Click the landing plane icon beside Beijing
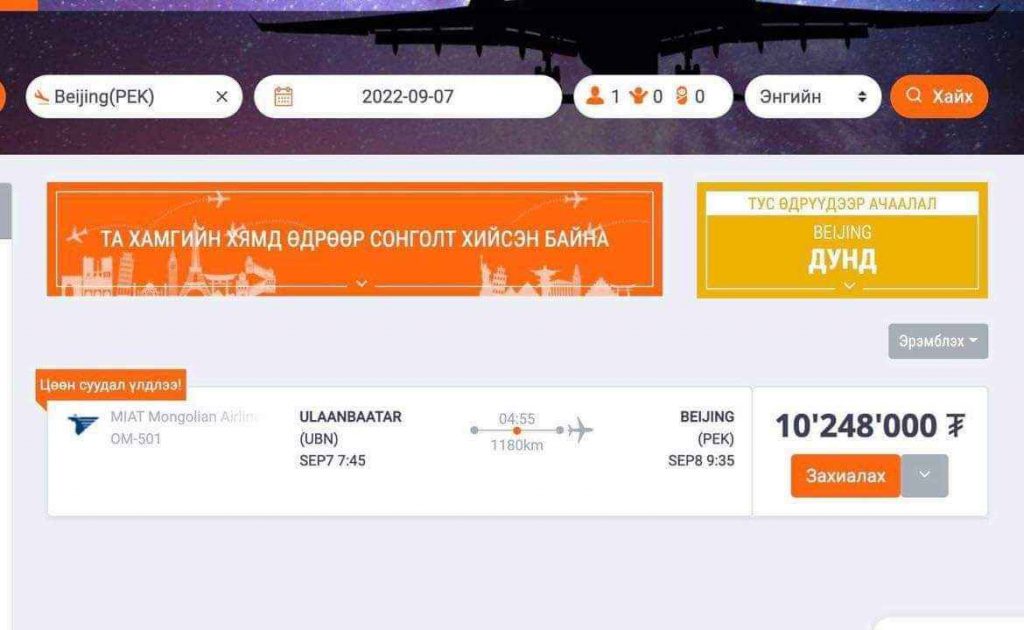 point(42,97)
